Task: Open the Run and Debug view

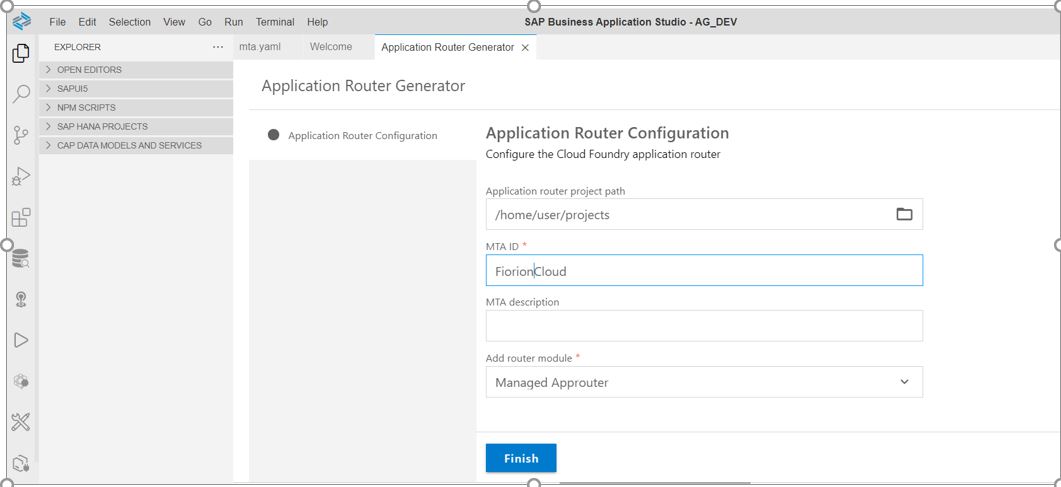Action: click(20, 177)
